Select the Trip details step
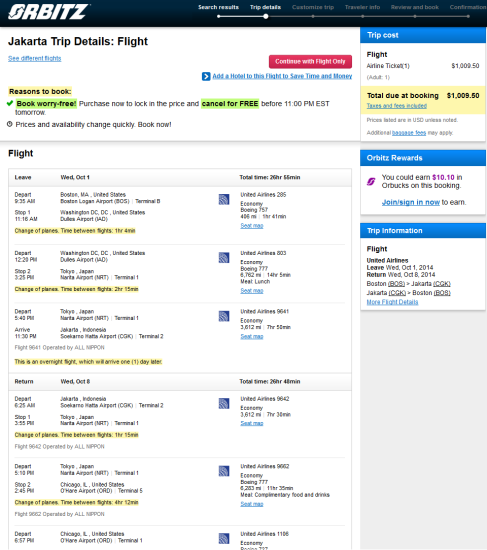 tap(265, 7)
